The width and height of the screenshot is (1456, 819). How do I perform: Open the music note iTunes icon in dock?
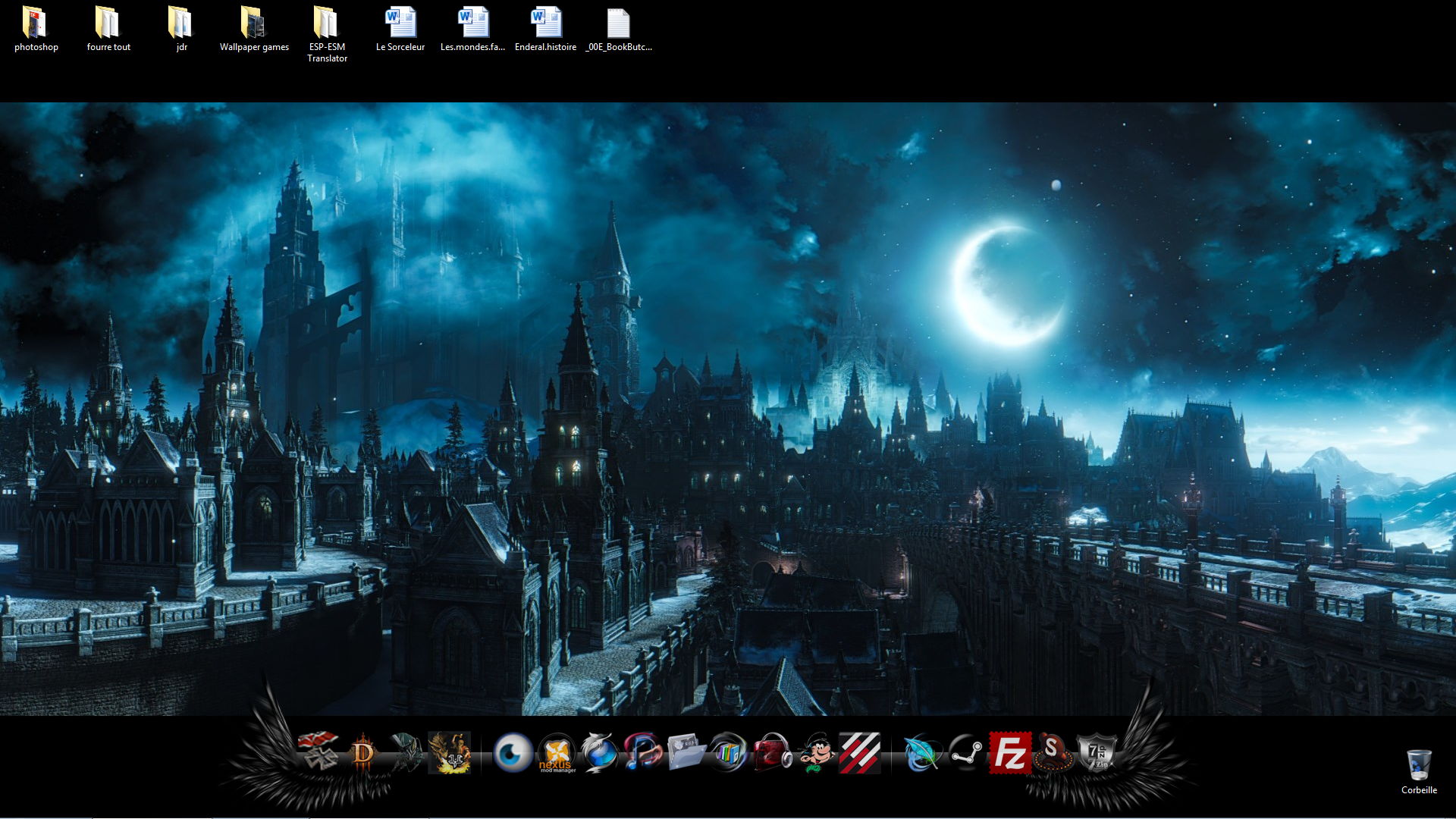pos(643,752)
